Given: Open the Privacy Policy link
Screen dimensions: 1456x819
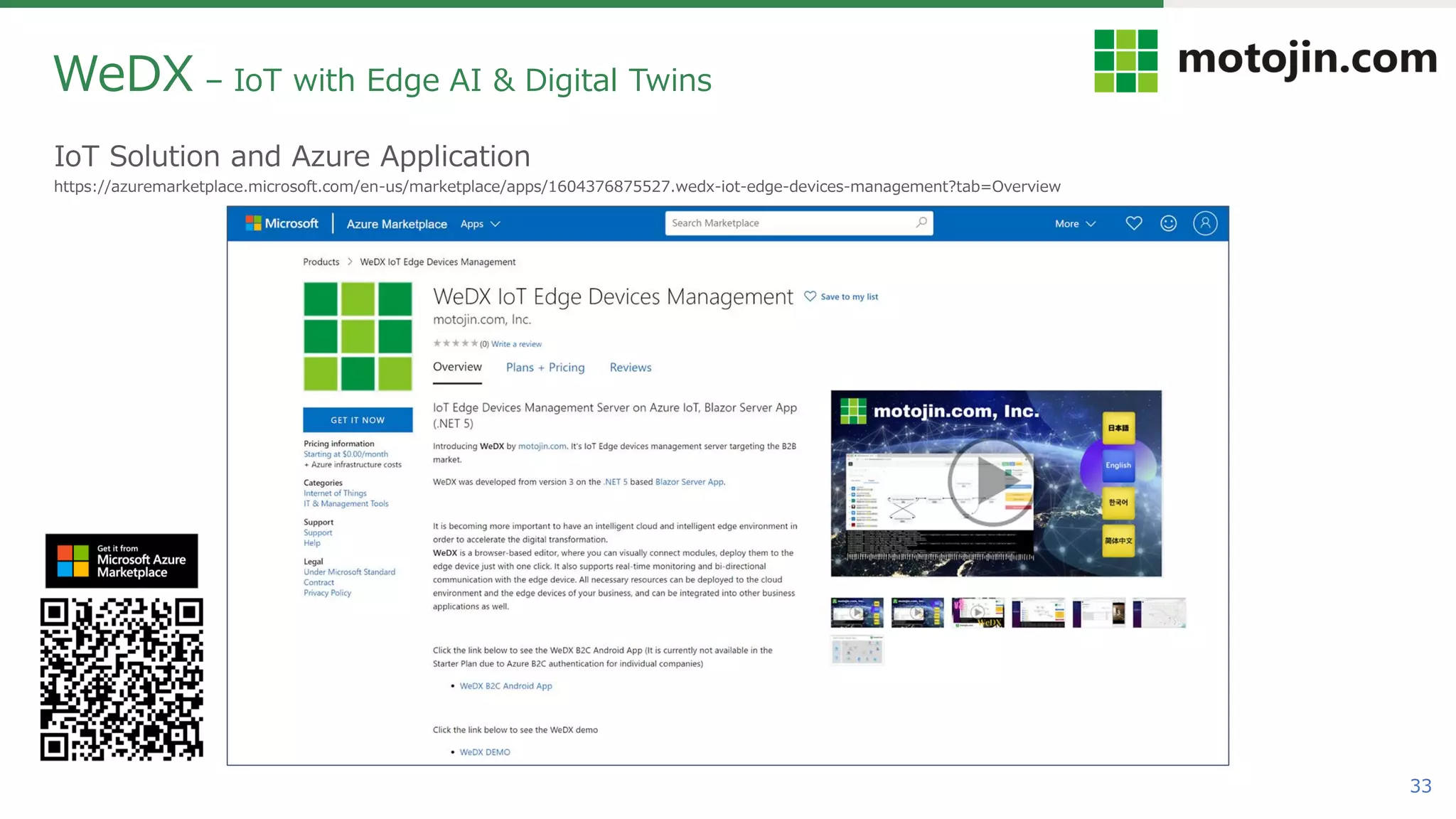Looking at the screenshot, I should pos(327,593).
